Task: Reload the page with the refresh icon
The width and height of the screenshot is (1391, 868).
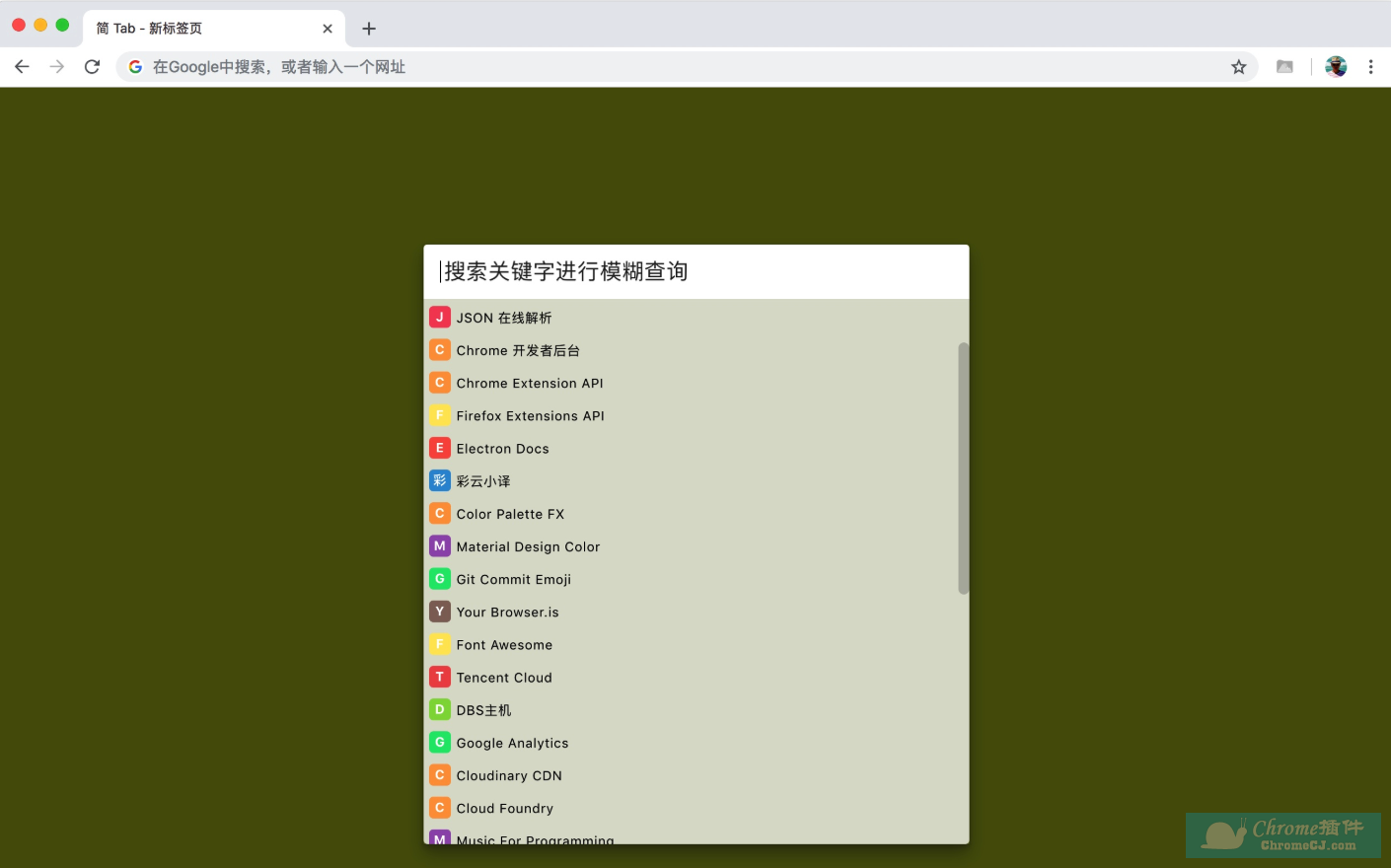Action: (92, 67)
